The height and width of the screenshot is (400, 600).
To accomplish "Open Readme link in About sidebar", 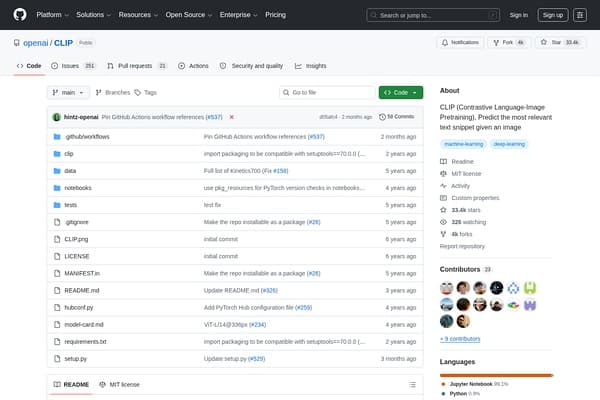I will pos(457,162).
